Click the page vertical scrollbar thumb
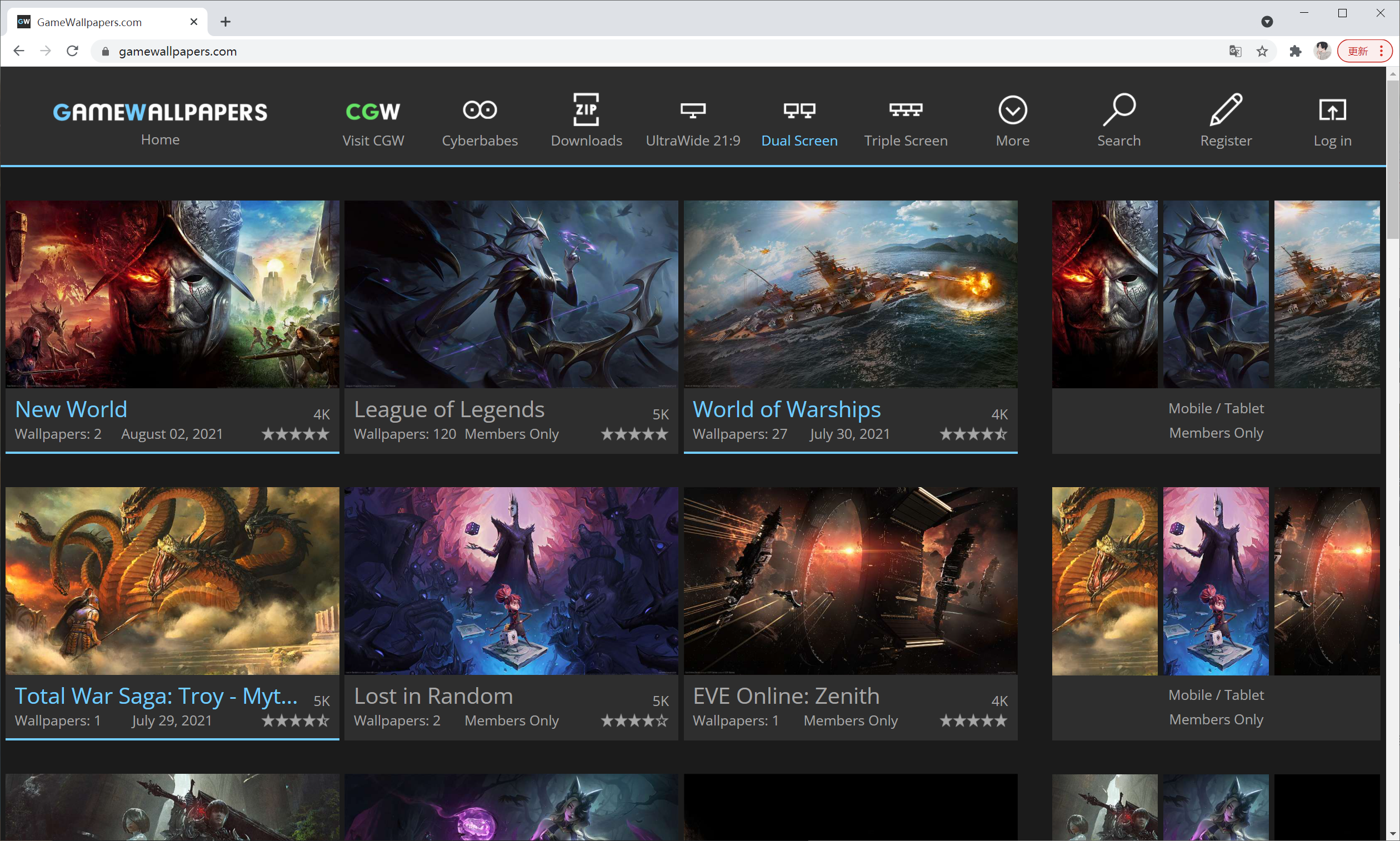 (x=1393, y=159)
